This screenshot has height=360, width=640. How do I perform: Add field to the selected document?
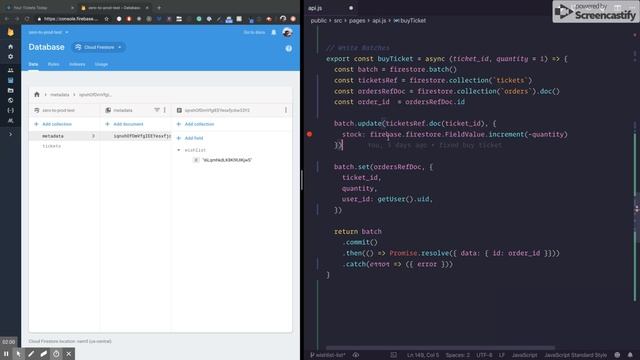click(190, 138)
